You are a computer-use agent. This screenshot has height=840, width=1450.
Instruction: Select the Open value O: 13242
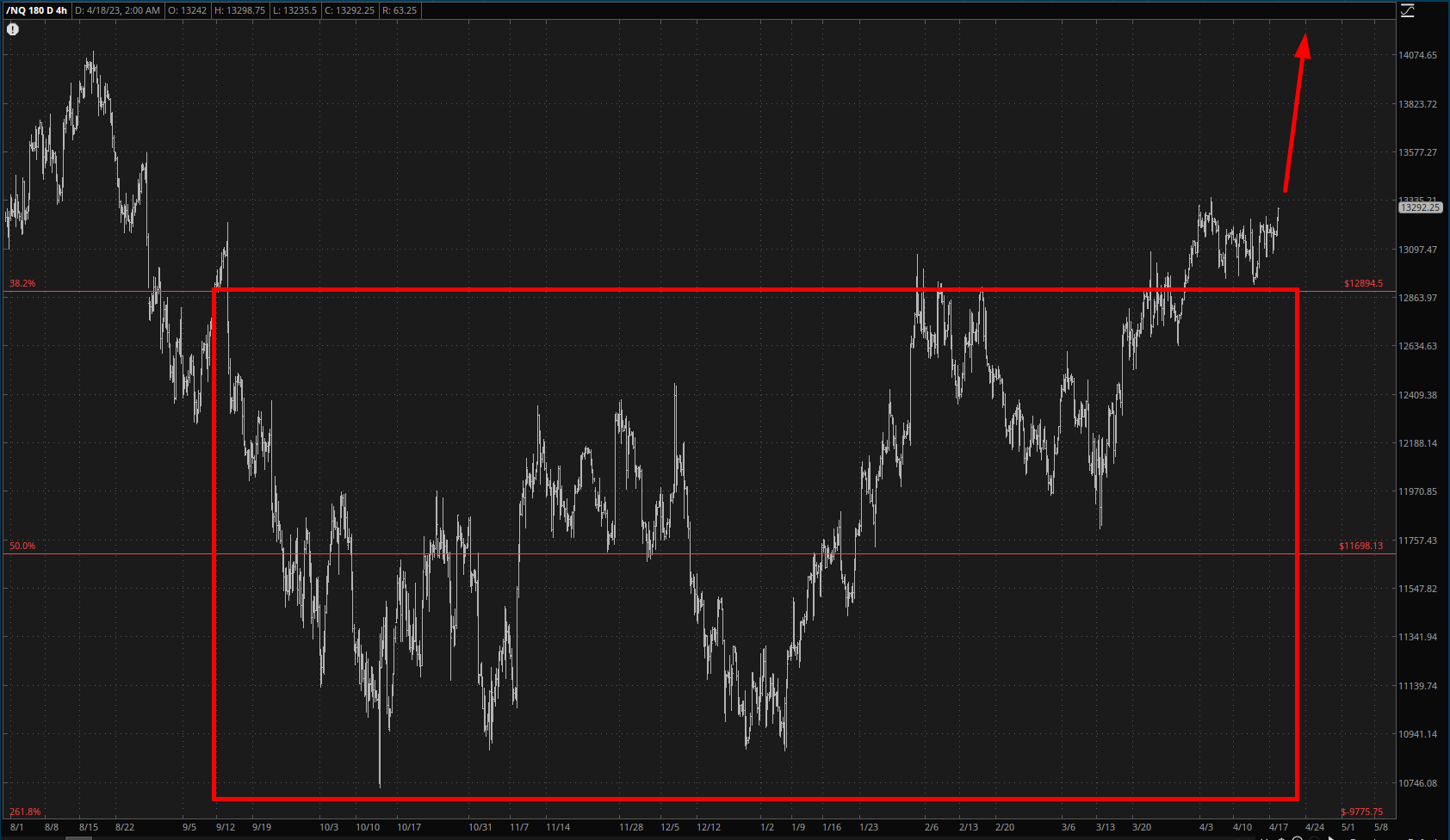(x=187, y=10)
